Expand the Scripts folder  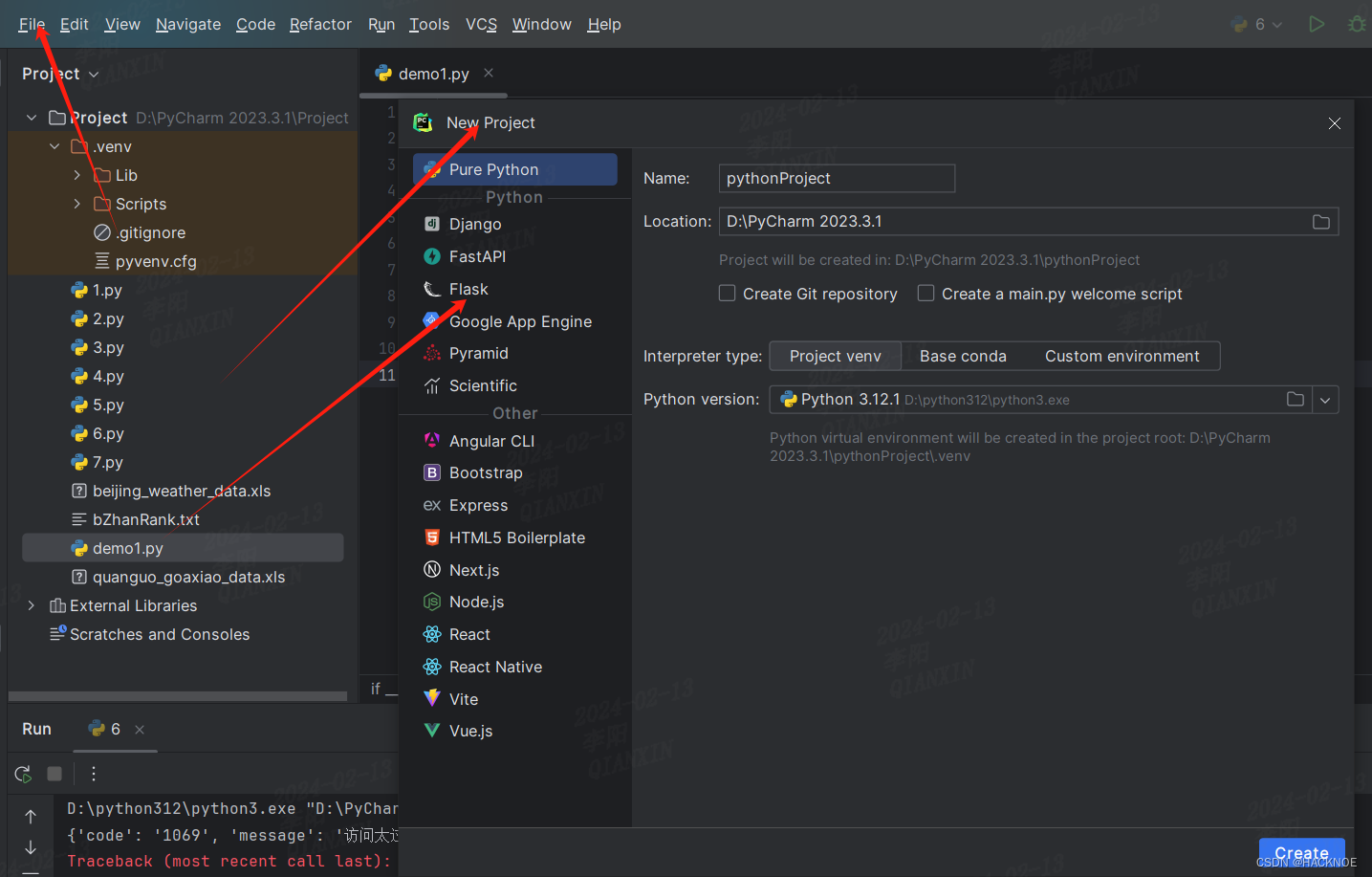[x=77, y=204]
